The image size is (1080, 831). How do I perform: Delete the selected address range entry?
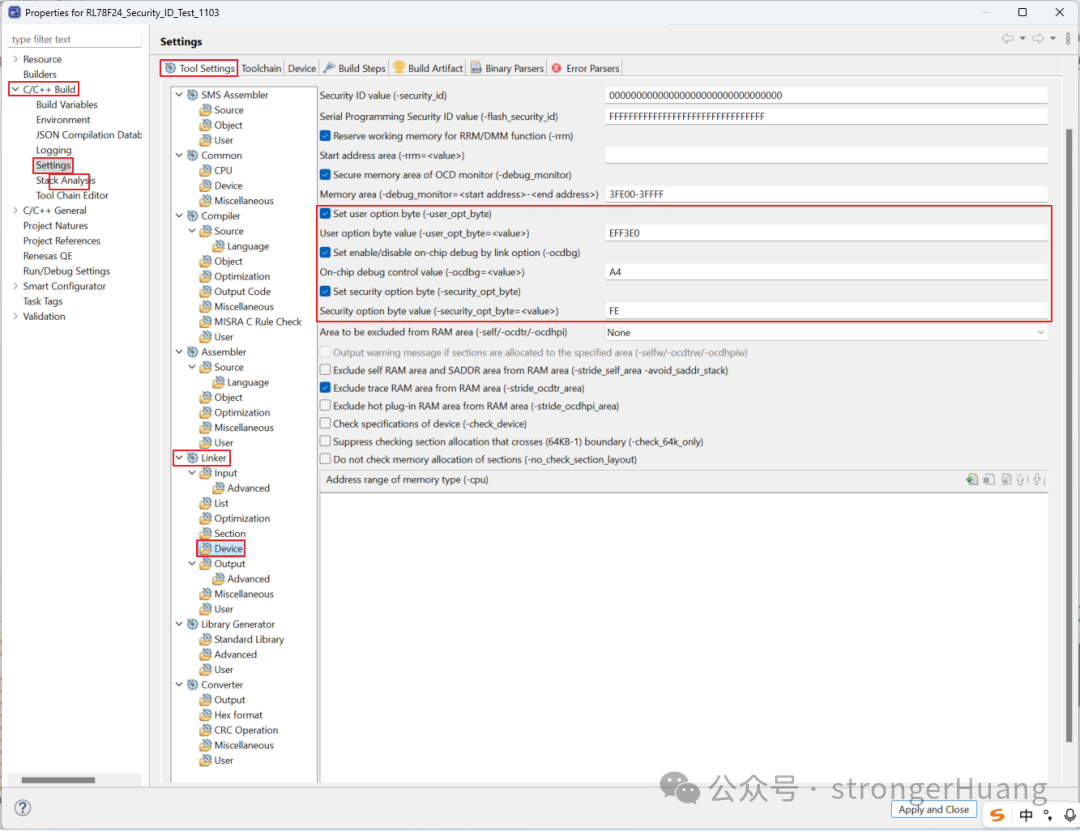click(x=988, y=479)
